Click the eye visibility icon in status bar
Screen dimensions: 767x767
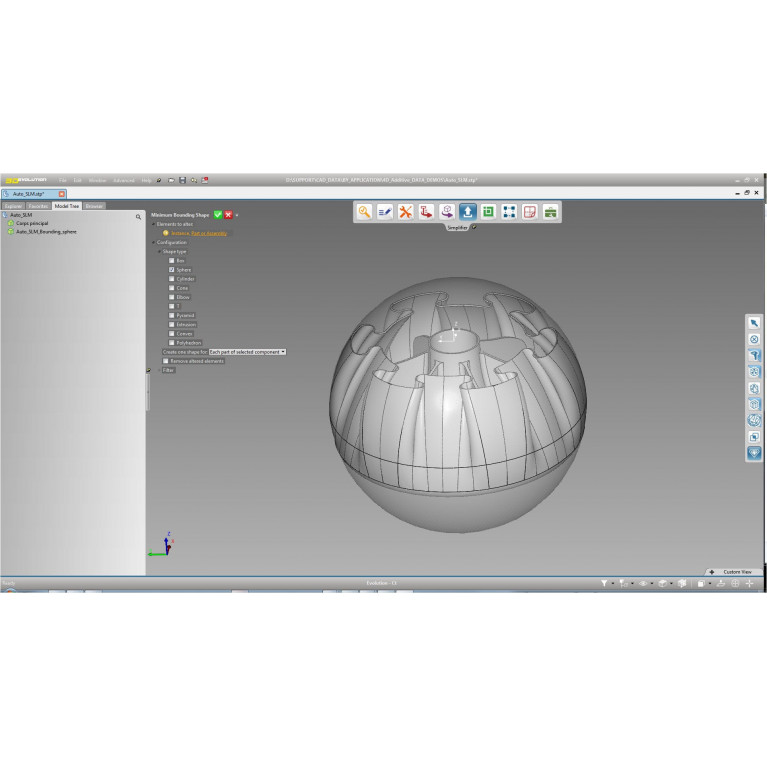(x=643, y=583)
